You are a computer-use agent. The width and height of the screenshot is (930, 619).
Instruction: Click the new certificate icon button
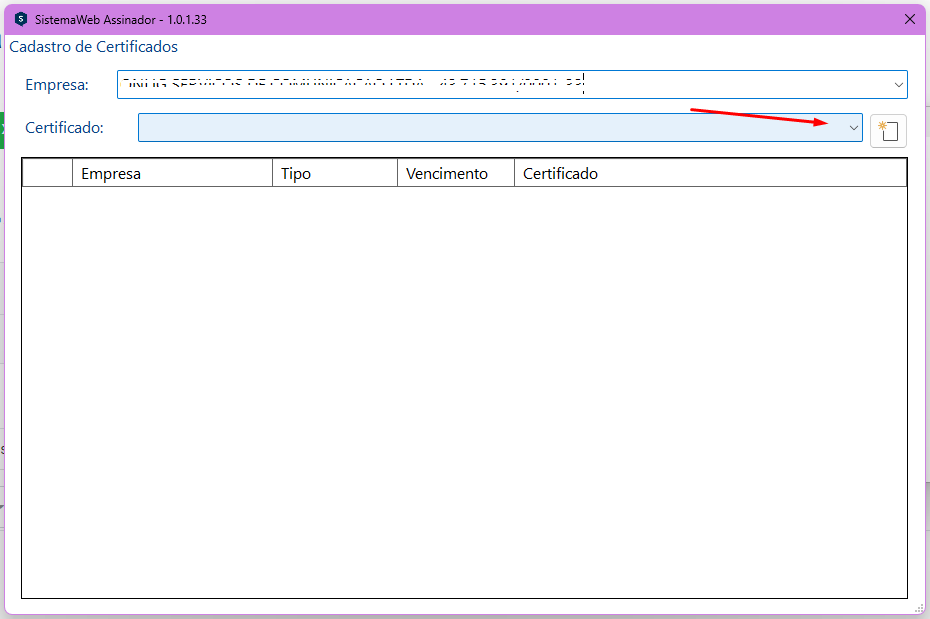[x=888, y=130]
